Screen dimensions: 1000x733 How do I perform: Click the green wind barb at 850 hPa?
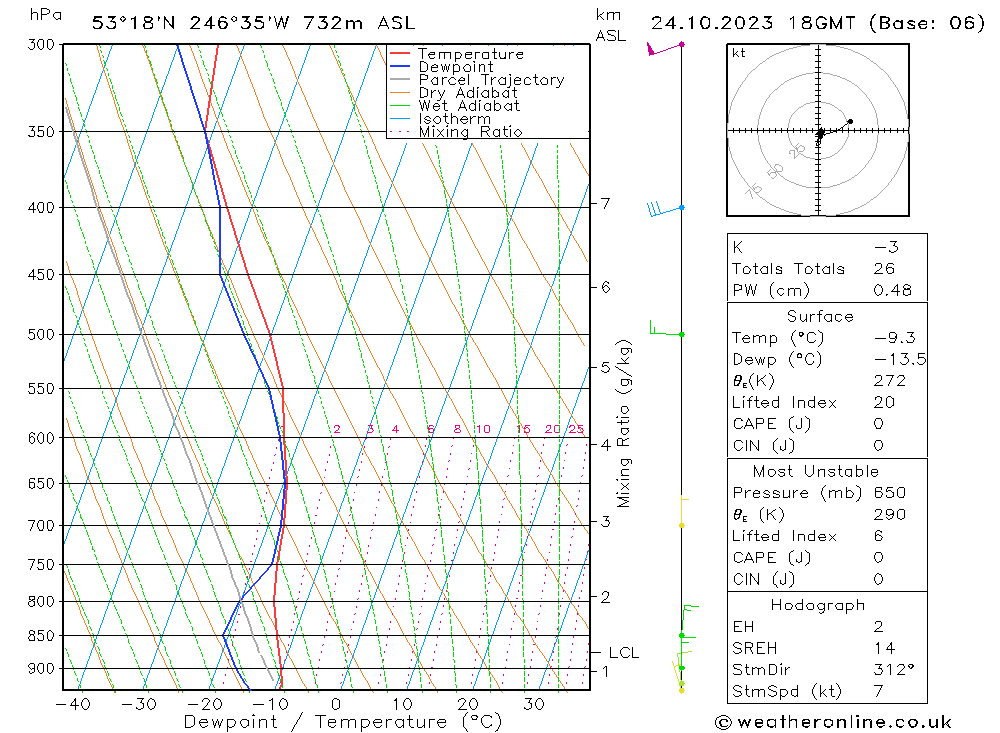(x=688, y=620)
